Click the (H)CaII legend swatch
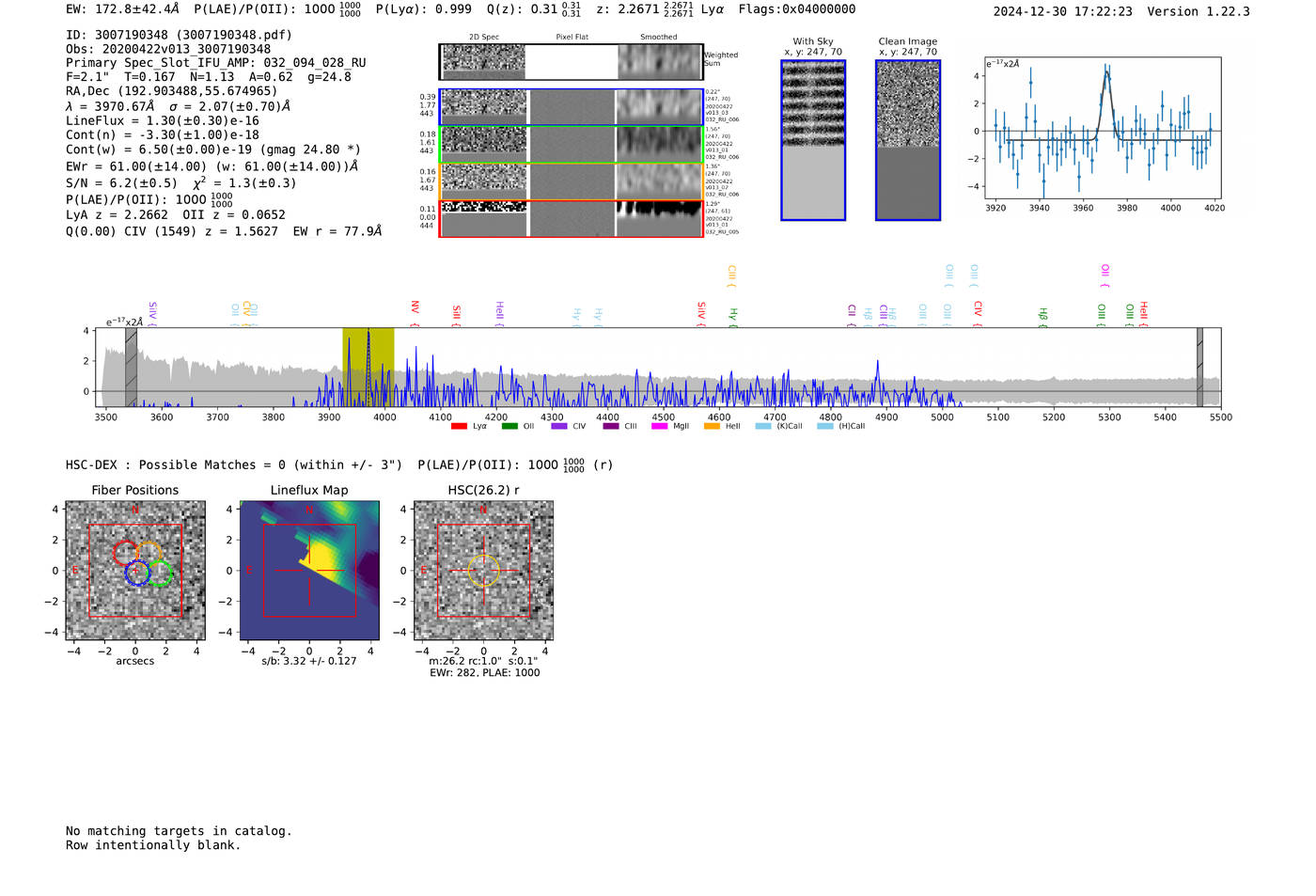Viewport: 1316px width, 896px height. click(x=825, y=426)
